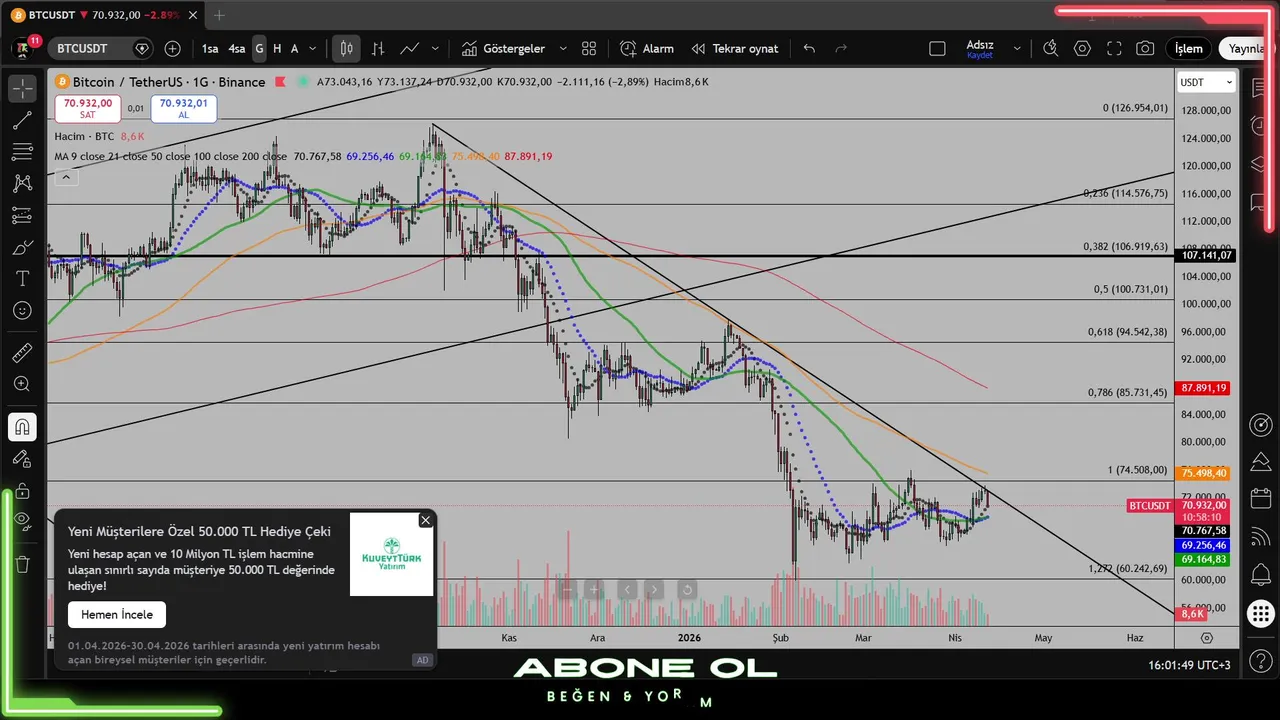This screenshot has width=1280, height=720.
Task: Create an Alarm
Action: 646,48
